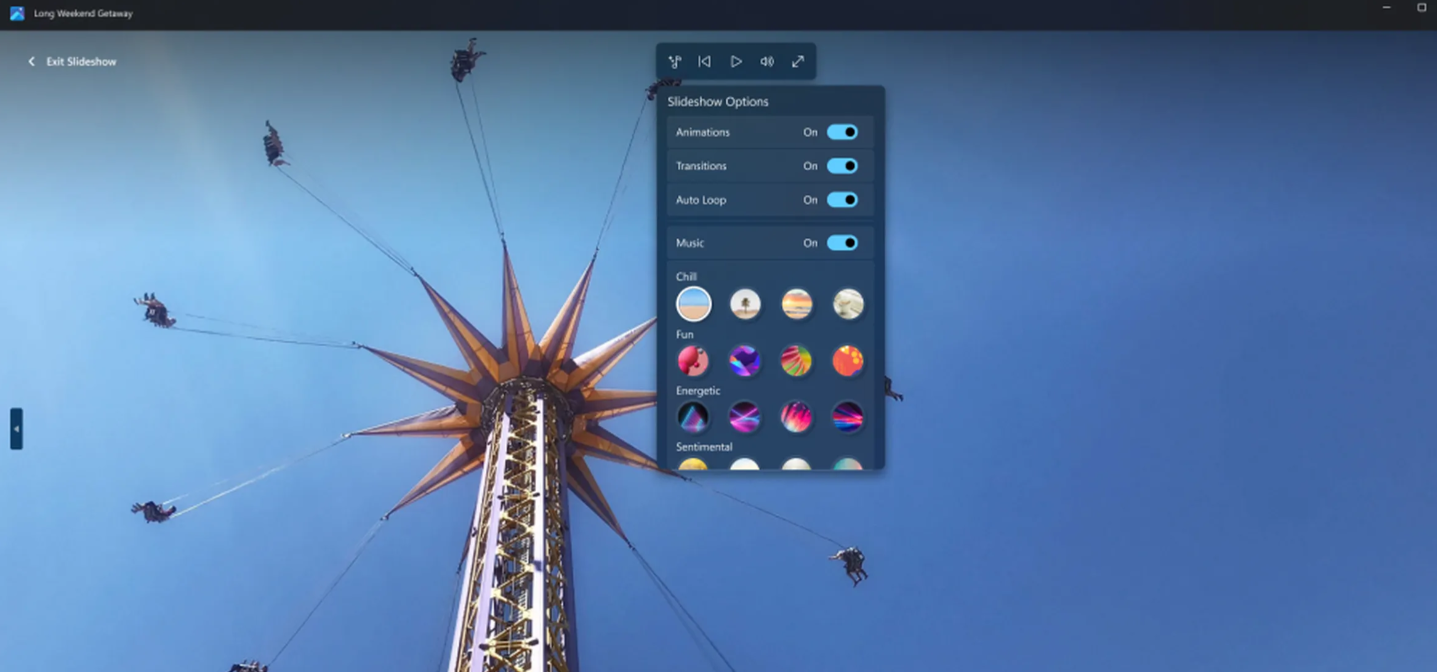The height and width of the screenshot is (672, 1437).
Task: Click the Energetic category label
Action: tap(698, 391)
